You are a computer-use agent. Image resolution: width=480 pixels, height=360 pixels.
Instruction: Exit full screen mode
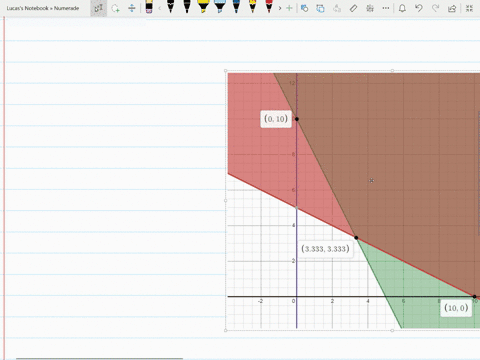coord(469,8)
